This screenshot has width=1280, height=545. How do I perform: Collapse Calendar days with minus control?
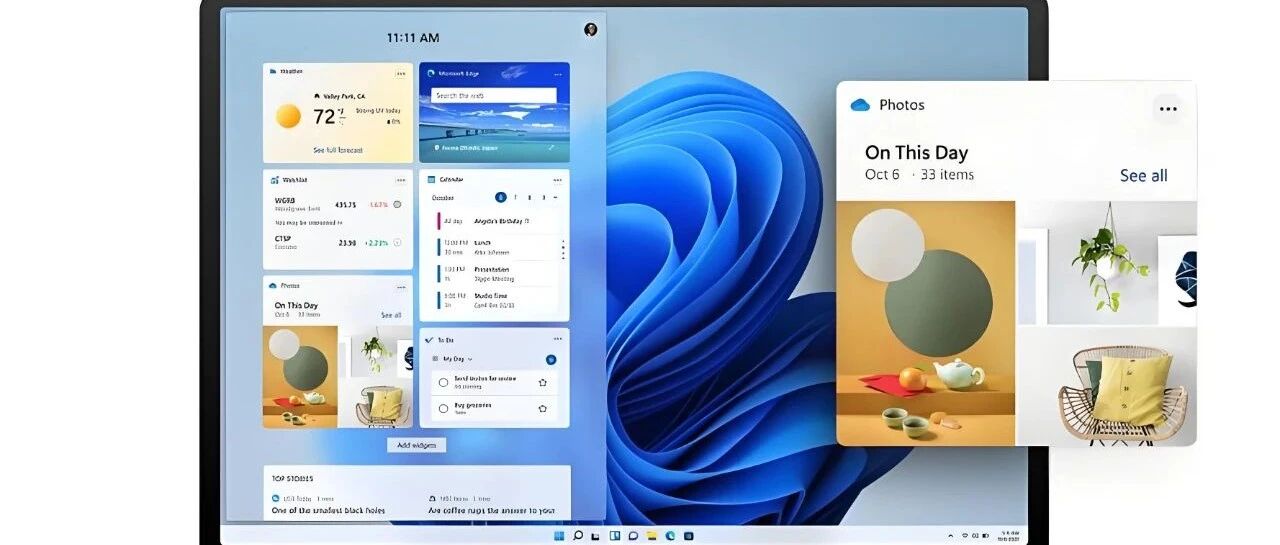[x=555, y=197]
